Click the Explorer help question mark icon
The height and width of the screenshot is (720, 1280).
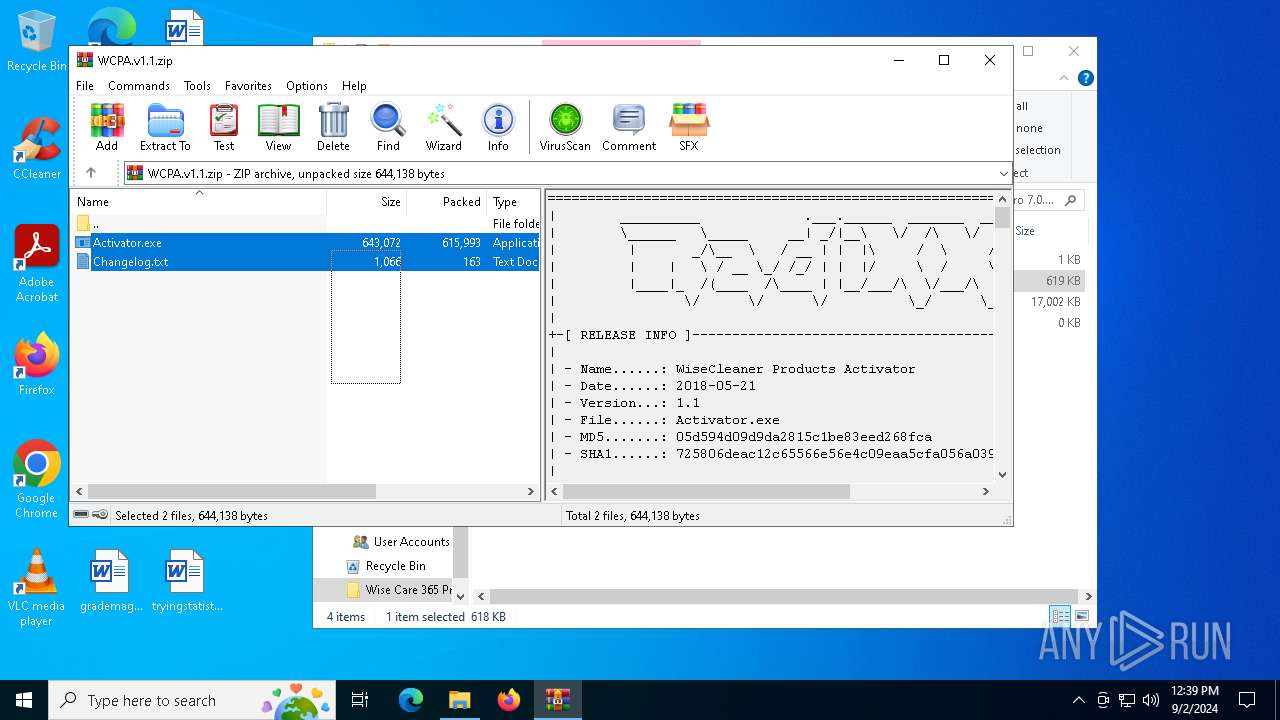(x=1085, y=78)
